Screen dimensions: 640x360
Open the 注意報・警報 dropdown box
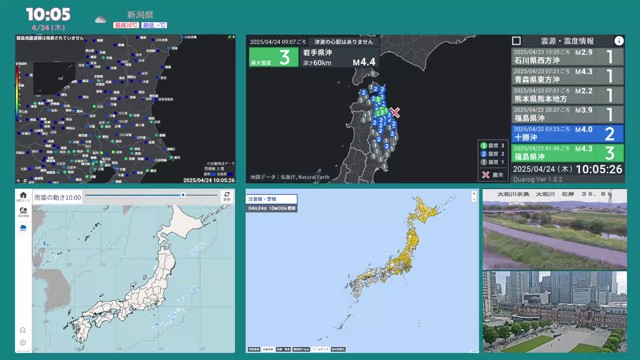point(271,199)
